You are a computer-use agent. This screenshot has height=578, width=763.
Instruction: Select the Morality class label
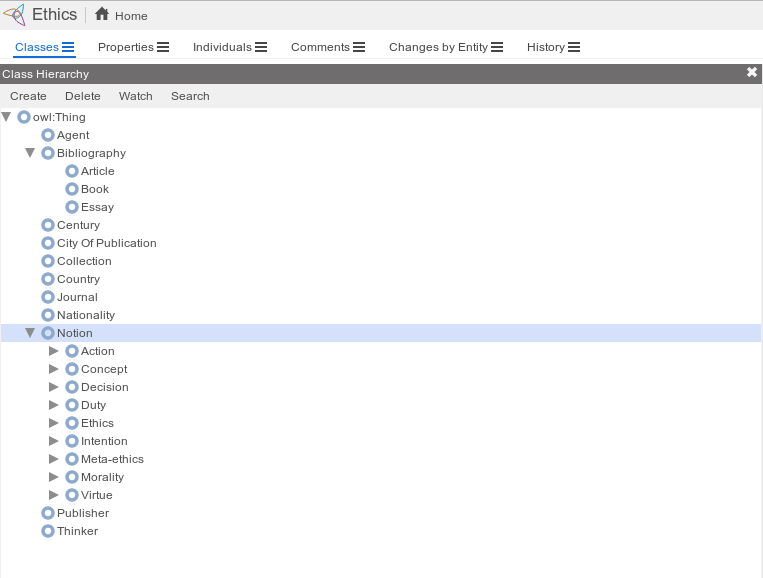point(102,477)
